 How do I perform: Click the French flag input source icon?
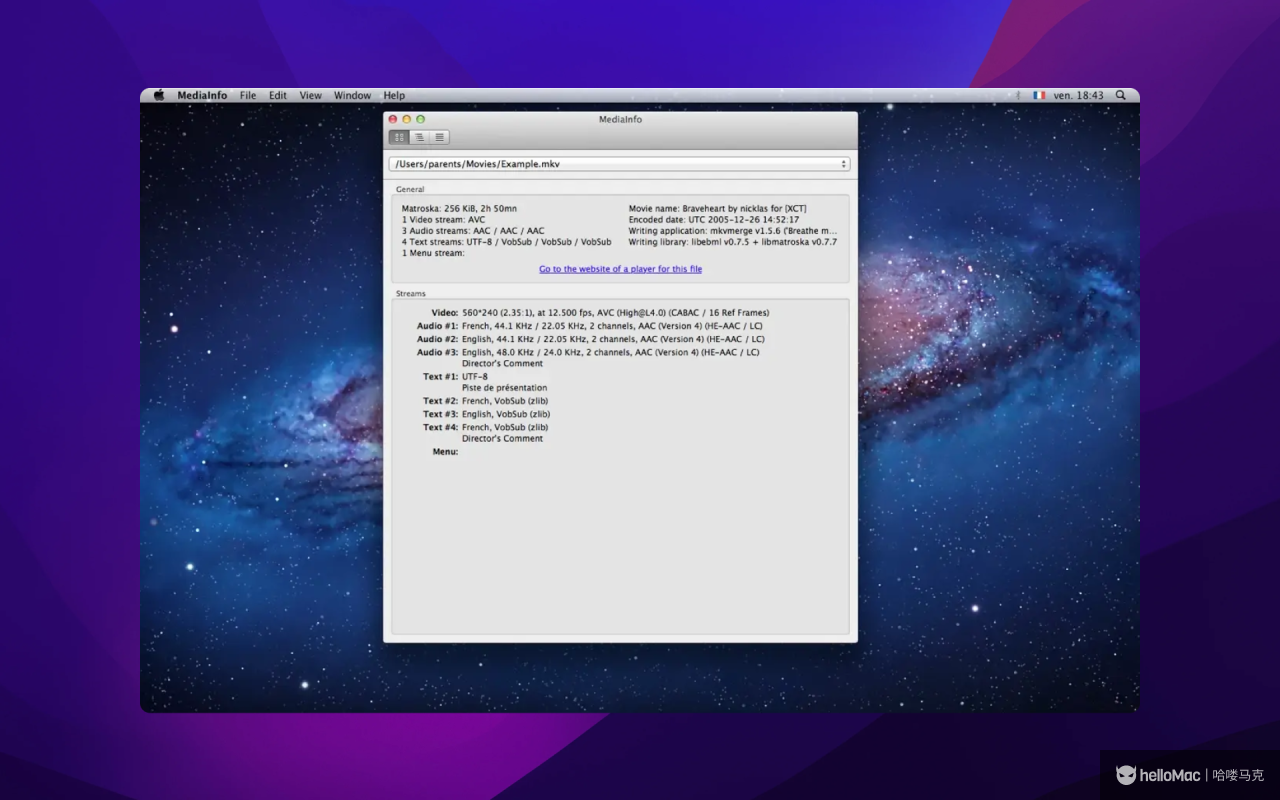pos(1039,96)
